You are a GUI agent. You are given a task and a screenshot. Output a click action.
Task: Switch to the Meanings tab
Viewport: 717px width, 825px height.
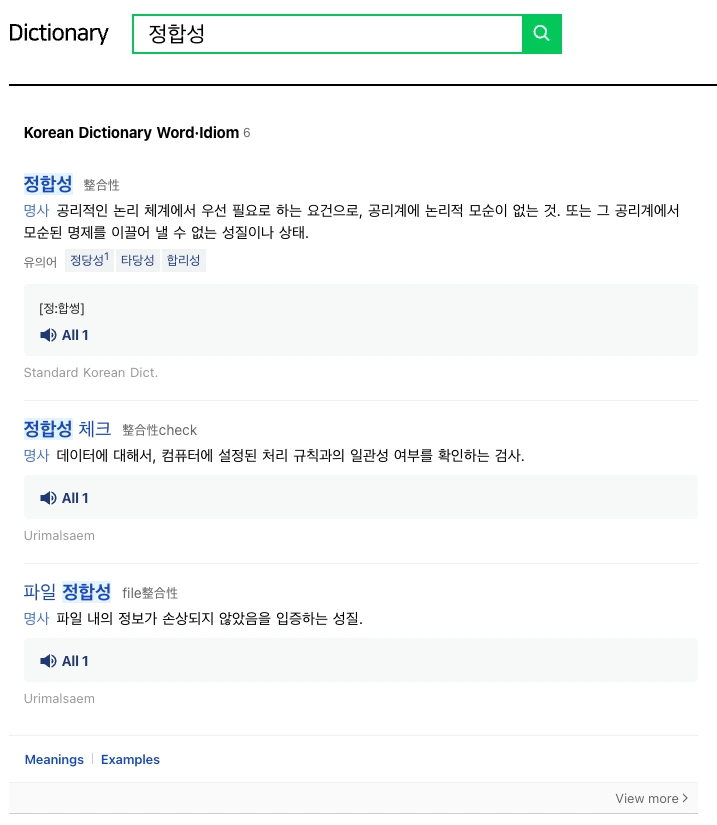(x=54, y=759)
